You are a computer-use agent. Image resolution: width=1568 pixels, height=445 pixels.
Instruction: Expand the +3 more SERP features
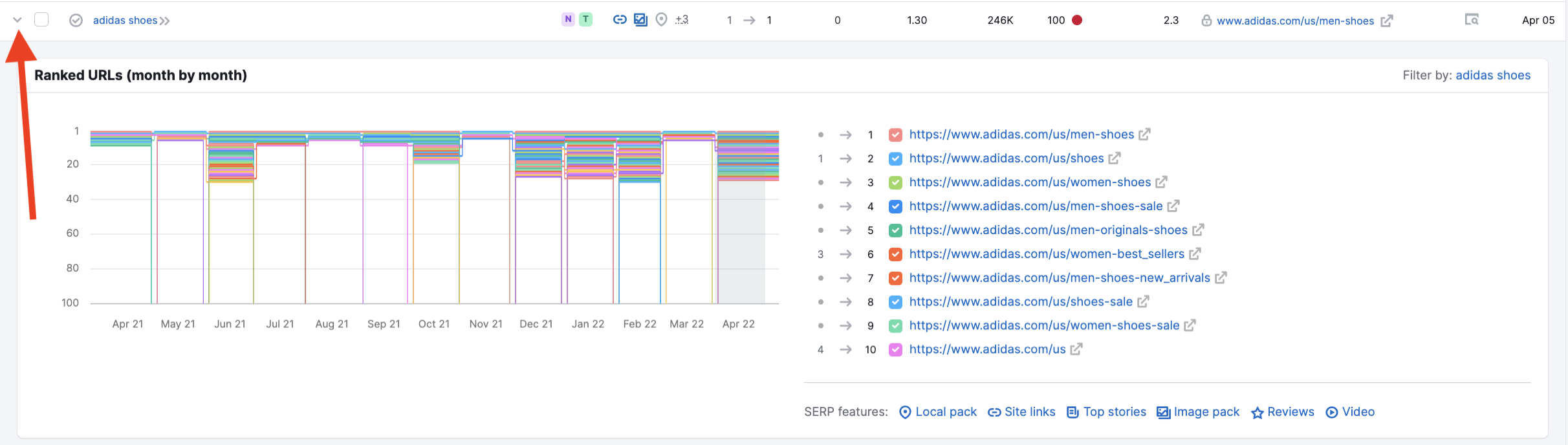click(x=682, y=20)
